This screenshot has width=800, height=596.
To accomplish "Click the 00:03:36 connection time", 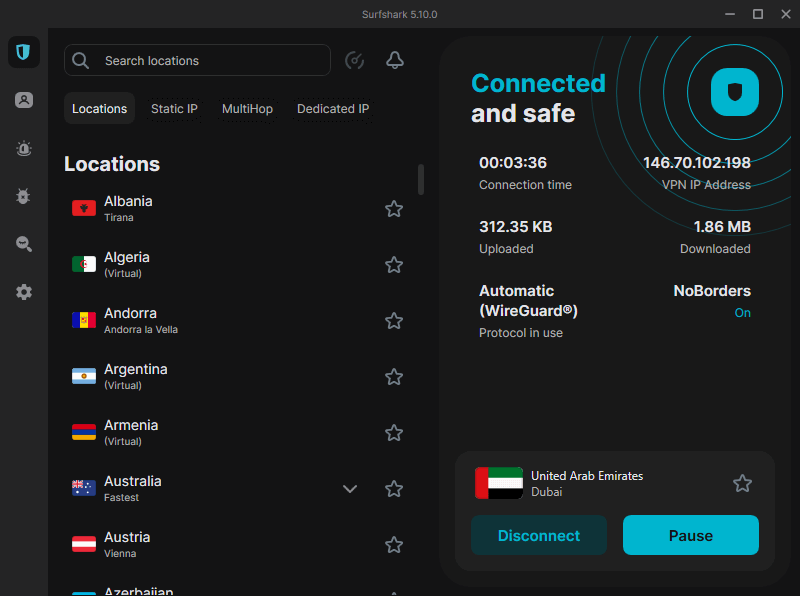I will coord(513,163).
